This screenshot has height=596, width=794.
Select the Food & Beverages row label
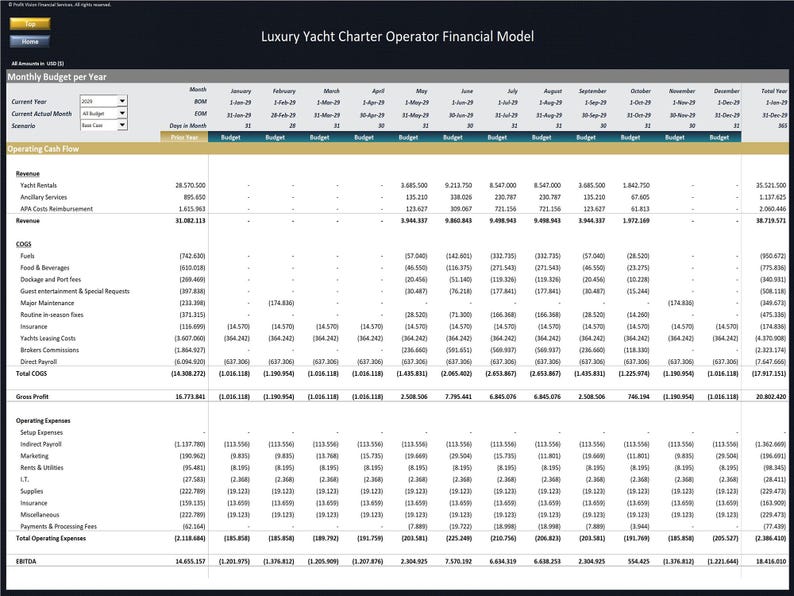pyautogui.click(x=45, y=267)
